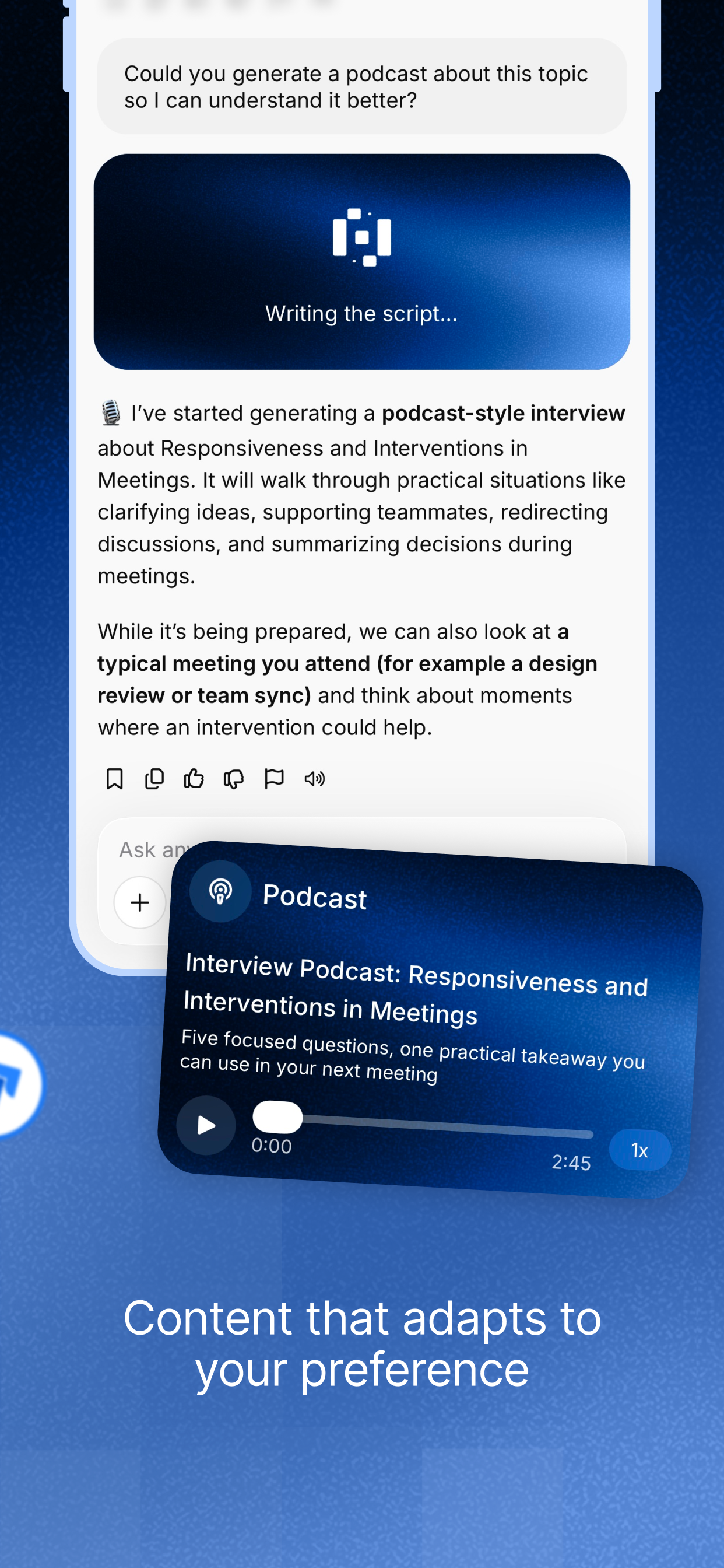Tap the Podcast microphone icon
Screen dimensions: 724x1568
click(220, 891)
